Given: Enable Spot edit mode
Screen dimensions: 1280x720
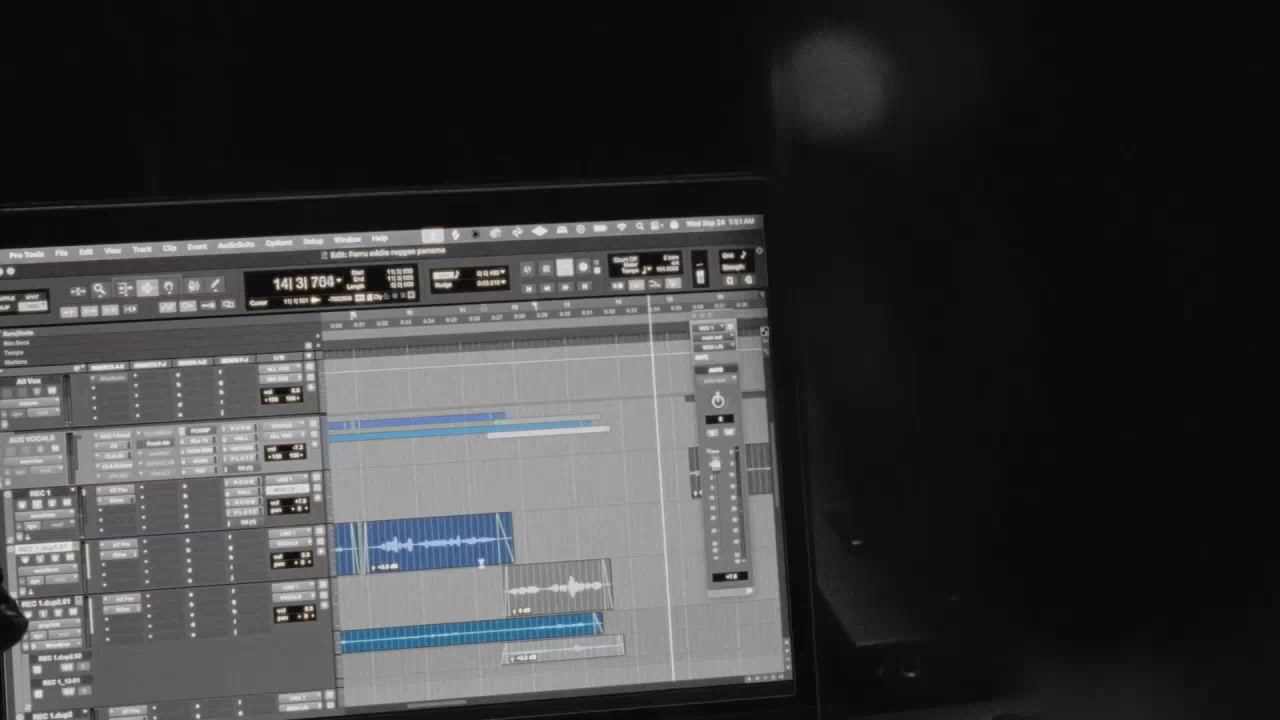Looking at the screenshot, I should (x=32, y=296).
